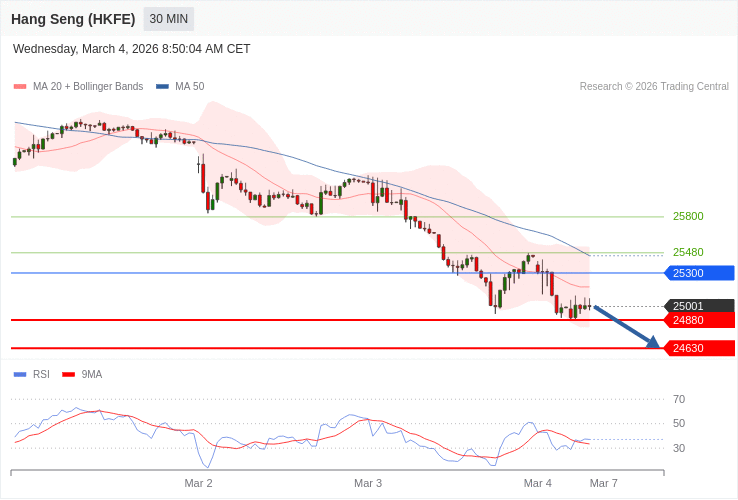Click the Mar 3 date axis label
This screenshot has height=500, width=738.
click(x=368, y=483)
